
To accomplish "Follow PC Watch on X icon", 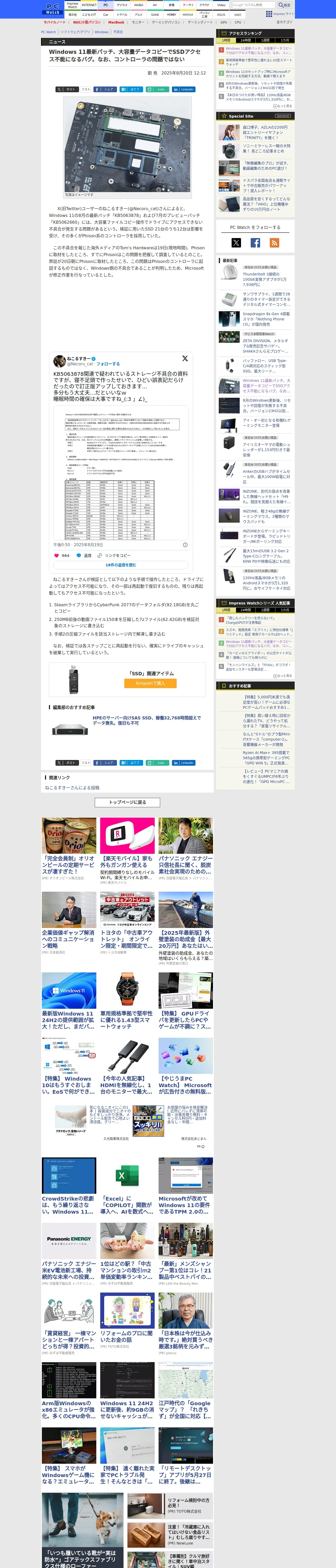I will (x=236, y=243).
